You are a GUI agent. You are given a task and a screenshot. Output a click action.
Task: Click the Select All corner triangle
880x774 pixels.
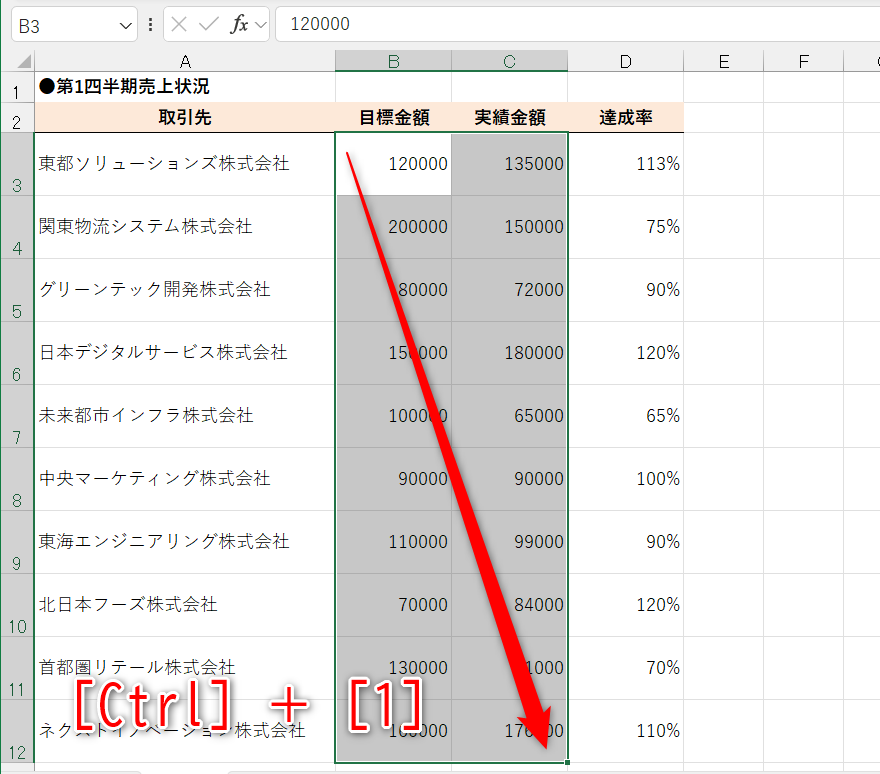pyautogui.click(x=23, y=61)
